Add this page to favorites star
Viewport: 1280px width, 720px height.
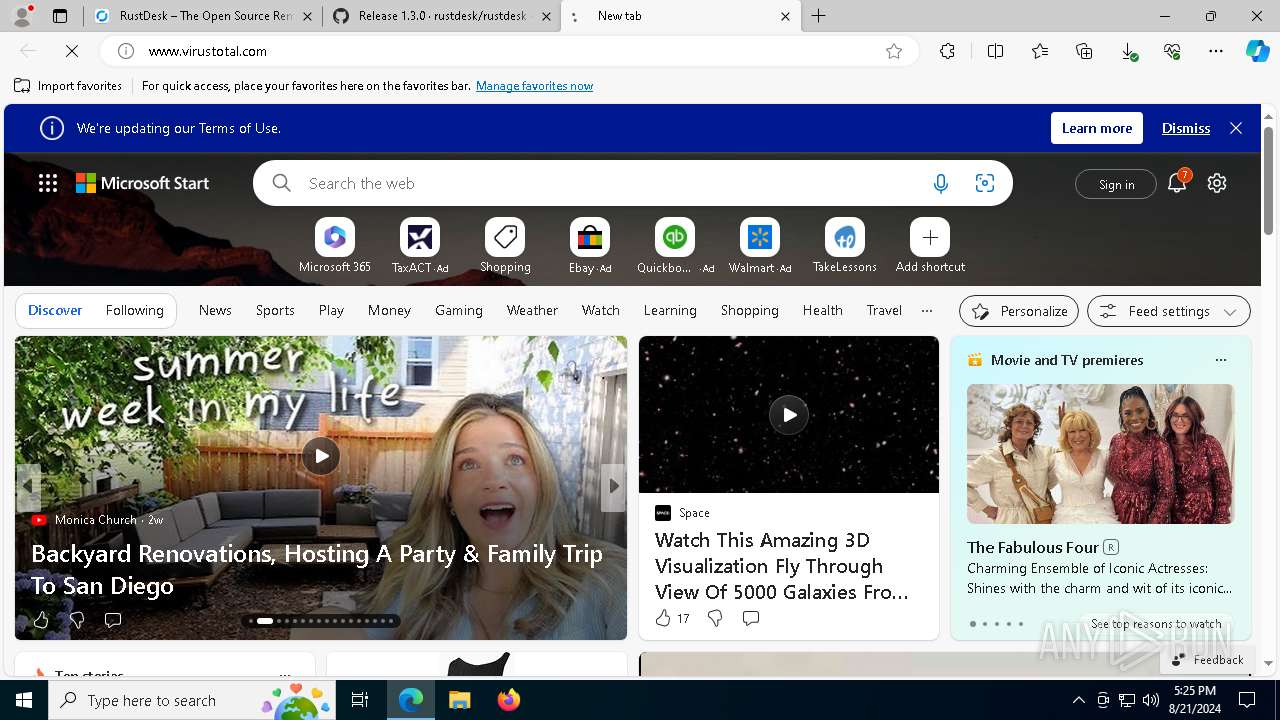[894, 51]
